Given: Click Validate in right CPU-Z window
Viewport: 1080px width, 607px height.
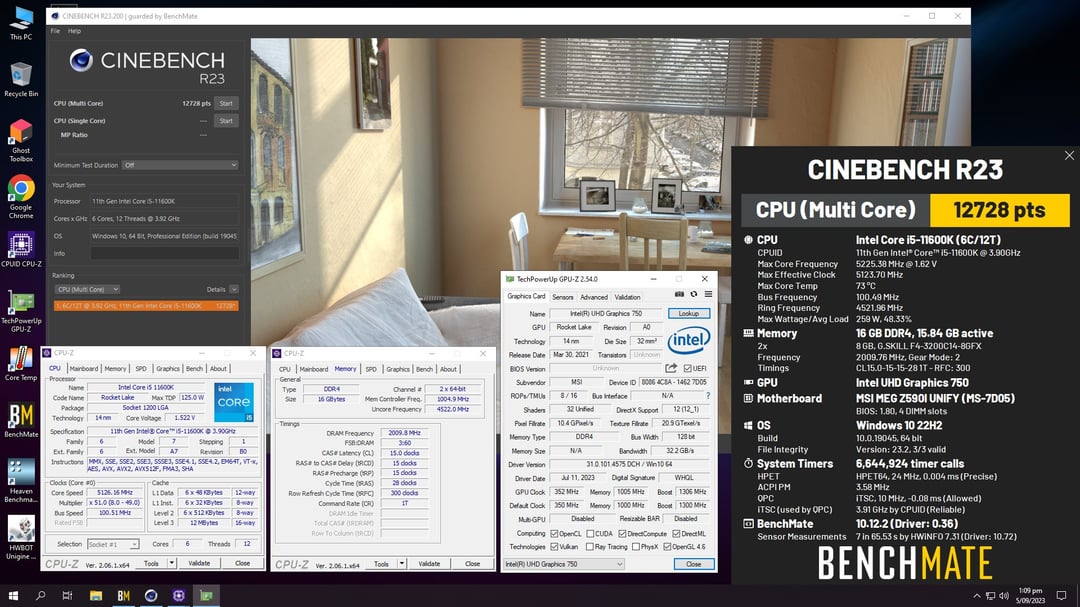Looking at the screenshot, I should 429,564.
